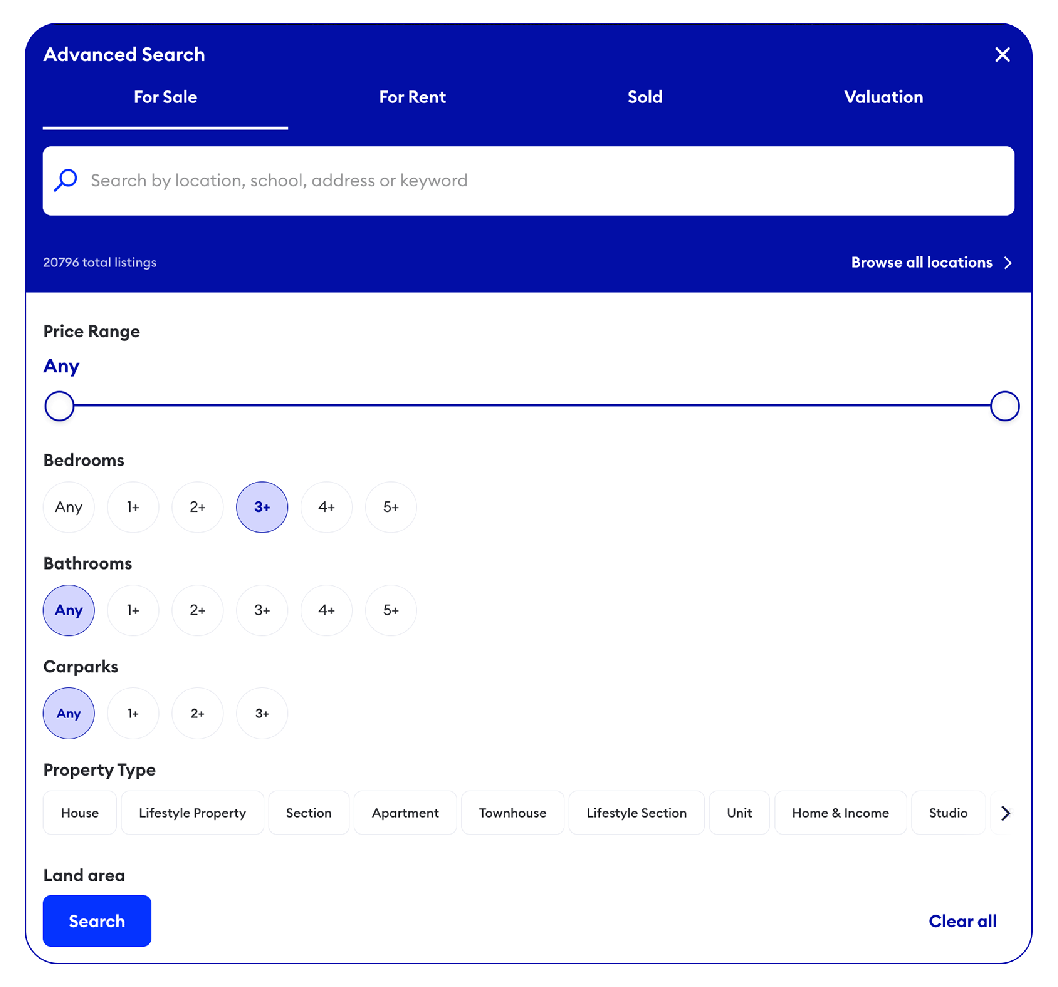
Task: Switch to the Sold tab
Action: [x=644, y=97]
